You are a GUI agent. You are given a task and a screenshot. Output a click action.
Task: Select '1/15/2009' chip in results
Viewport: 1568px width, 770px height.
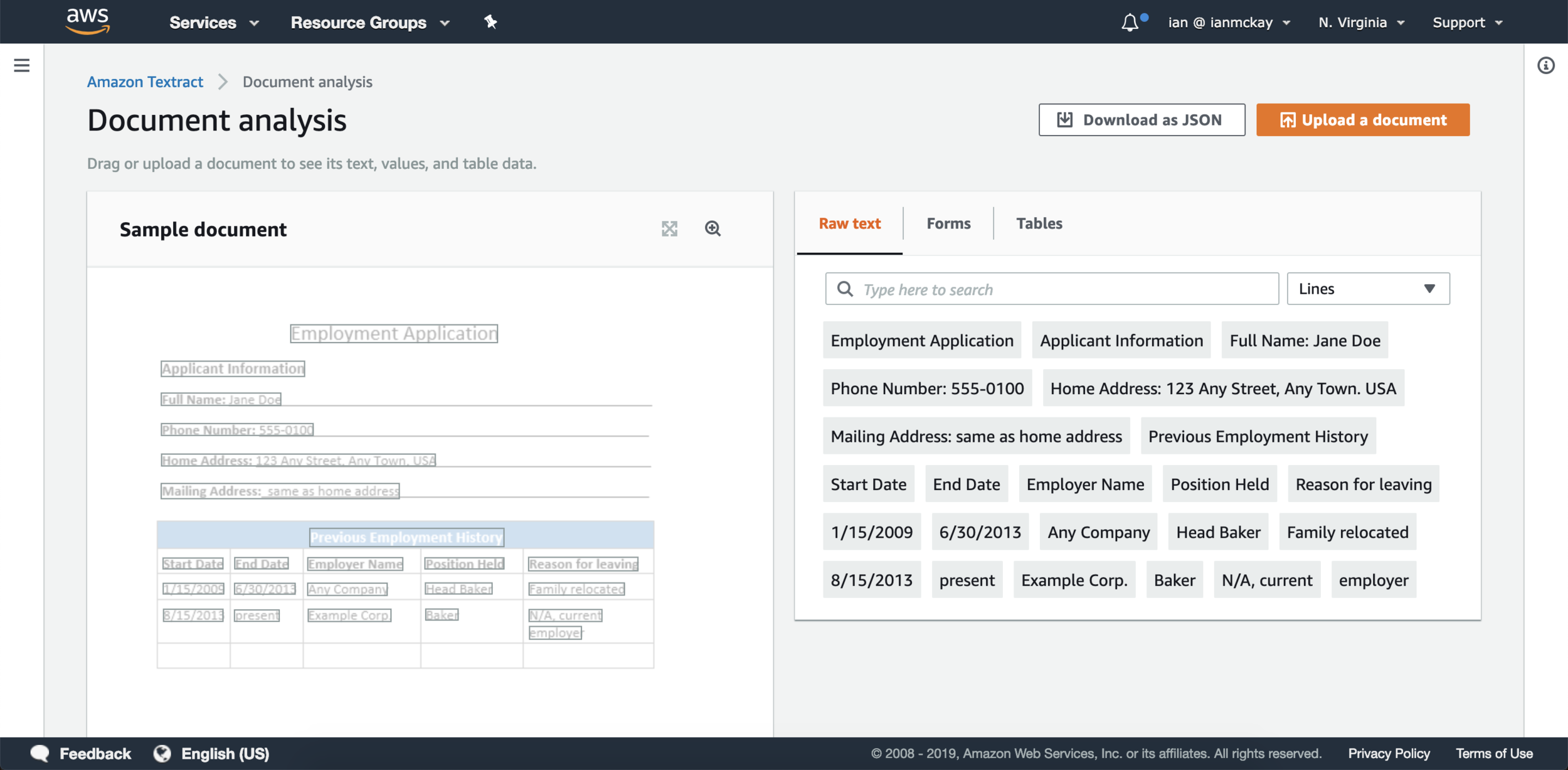pos(872,532)
